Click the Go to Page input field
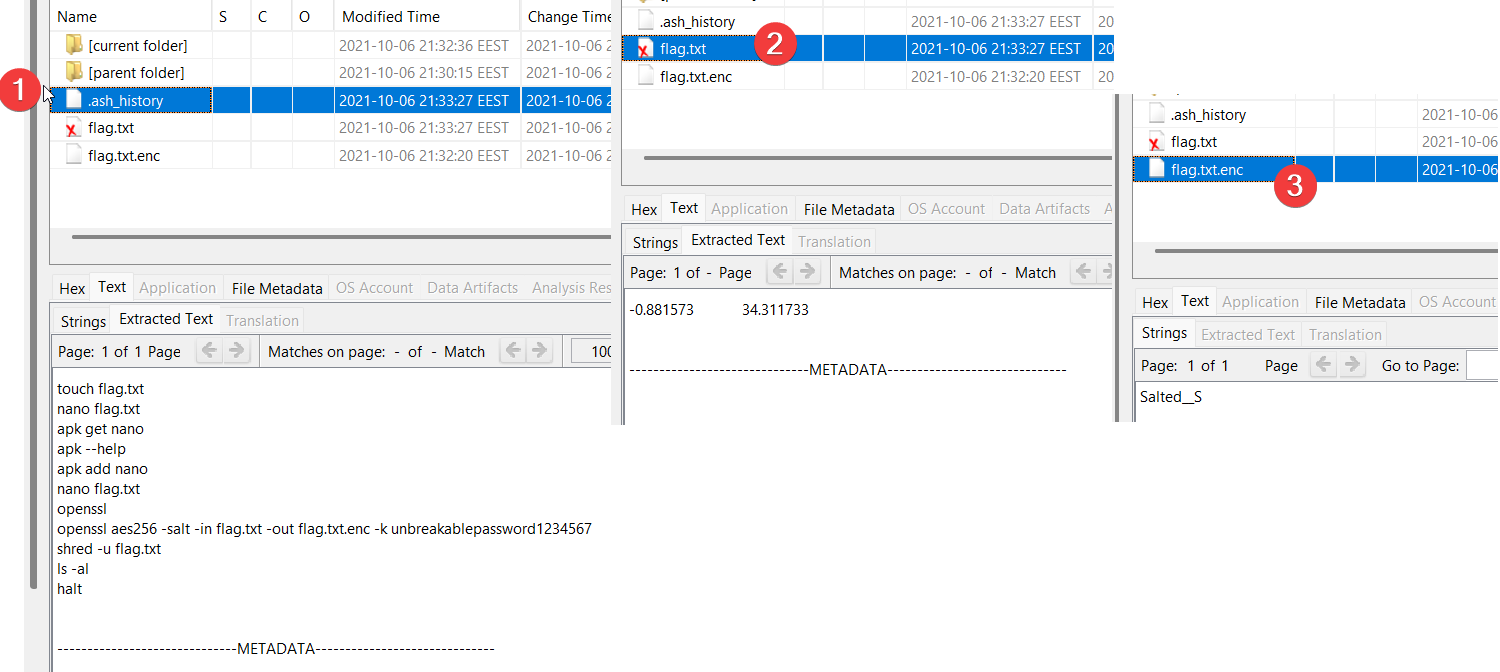Image resolution: width=1500 pixels, height=672 pixels. [1482, 366]
